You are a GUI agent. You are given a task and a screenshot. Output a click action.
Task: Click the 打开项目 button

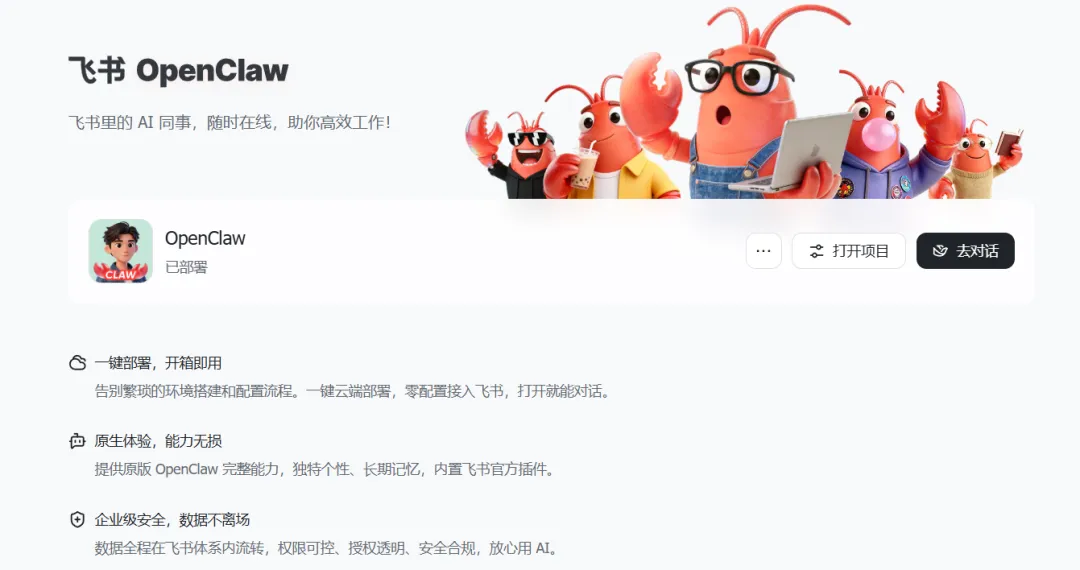849,251
